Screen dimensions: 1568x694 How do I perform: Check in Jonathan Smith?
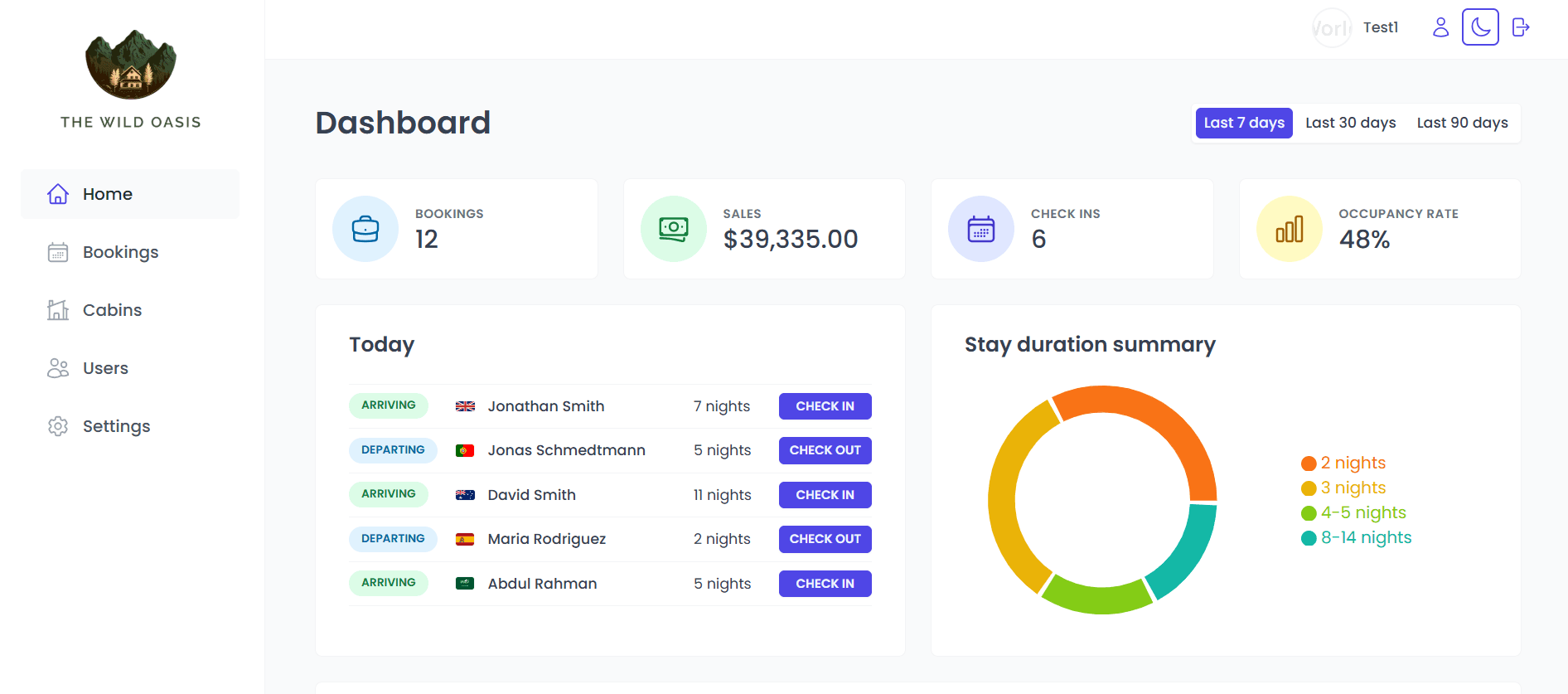point(825,406)
